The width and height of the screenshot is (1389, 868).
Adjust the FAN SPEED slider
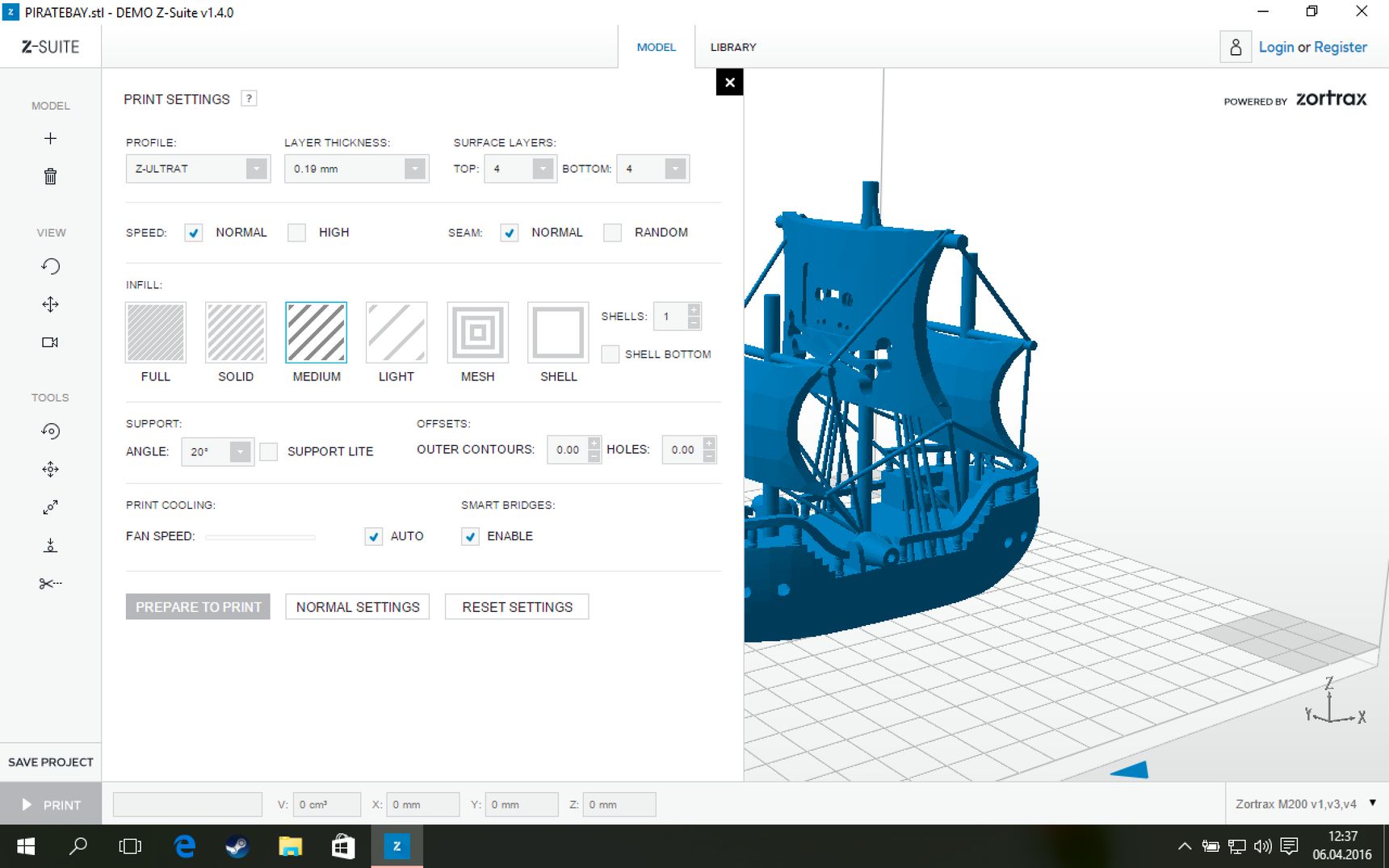260,537
